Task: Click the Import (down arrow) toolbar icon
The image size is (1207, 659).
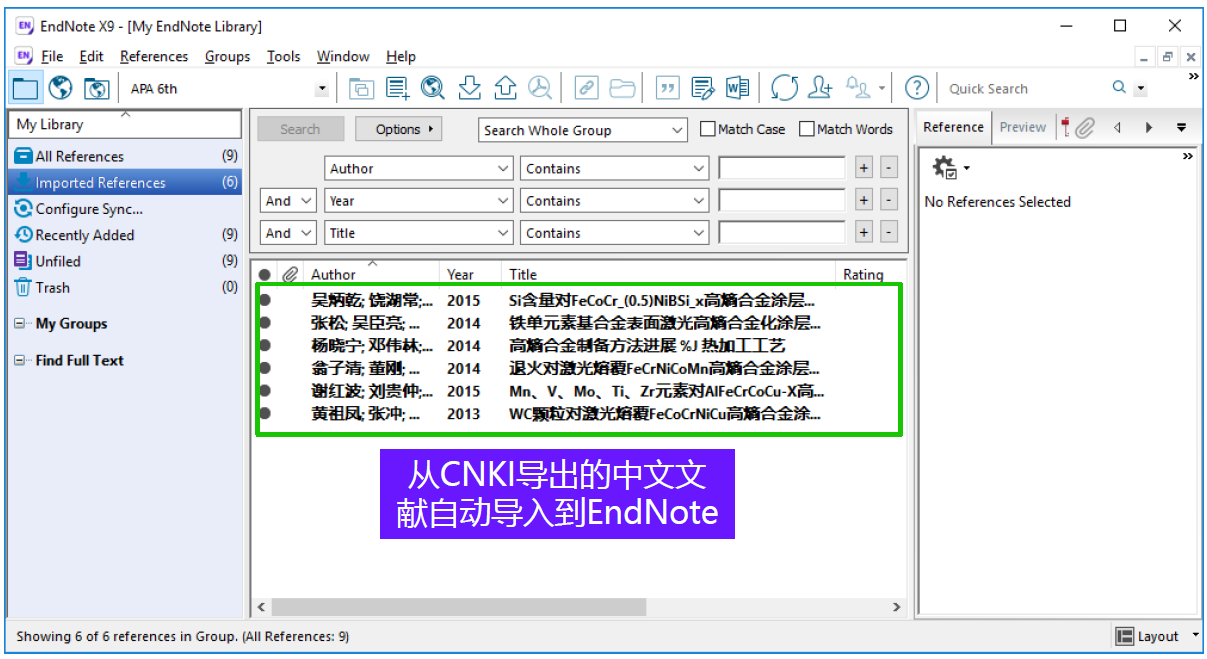Action: [x=470, y=88]
